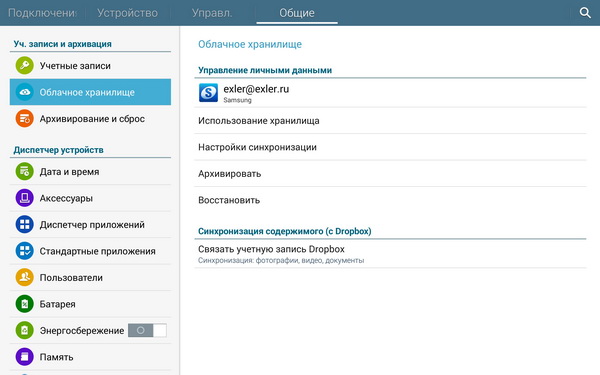Open Связать учетную запись Dropbox
This screenshot has width=600, height=375.
tap(390, 254)
